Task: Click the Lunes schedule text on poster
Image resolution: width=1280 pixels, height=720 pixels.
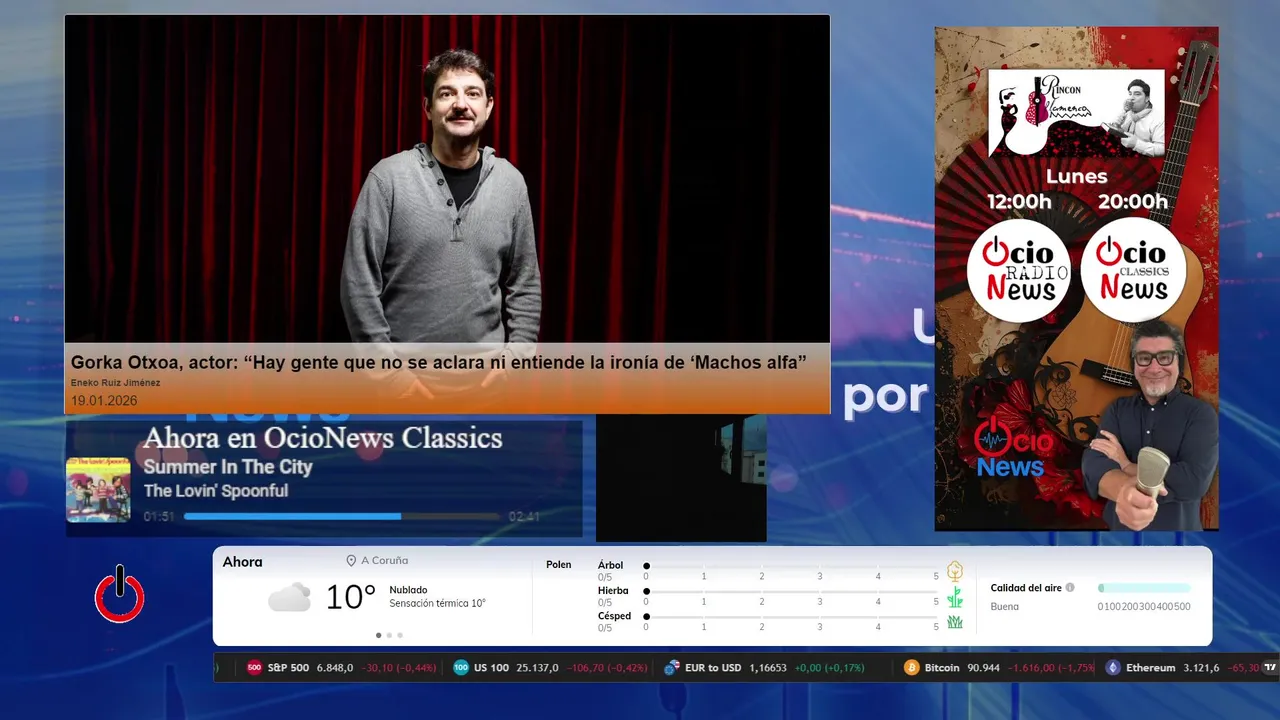Action: 1076,176
